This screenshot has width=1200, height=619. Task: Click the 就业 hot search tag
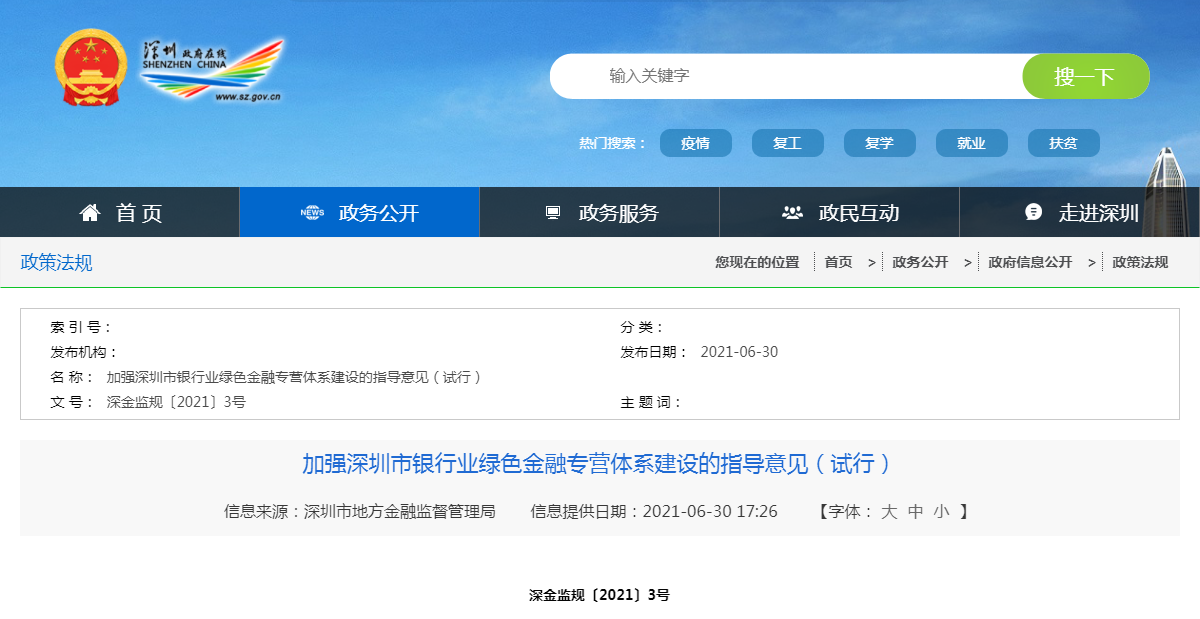pos(971,143)
